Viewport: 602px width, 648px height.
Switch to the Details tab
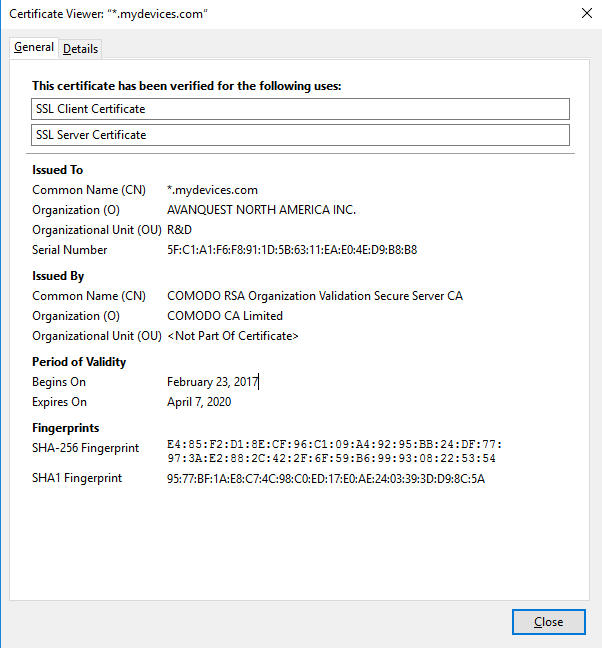click(x=80, y=49)
